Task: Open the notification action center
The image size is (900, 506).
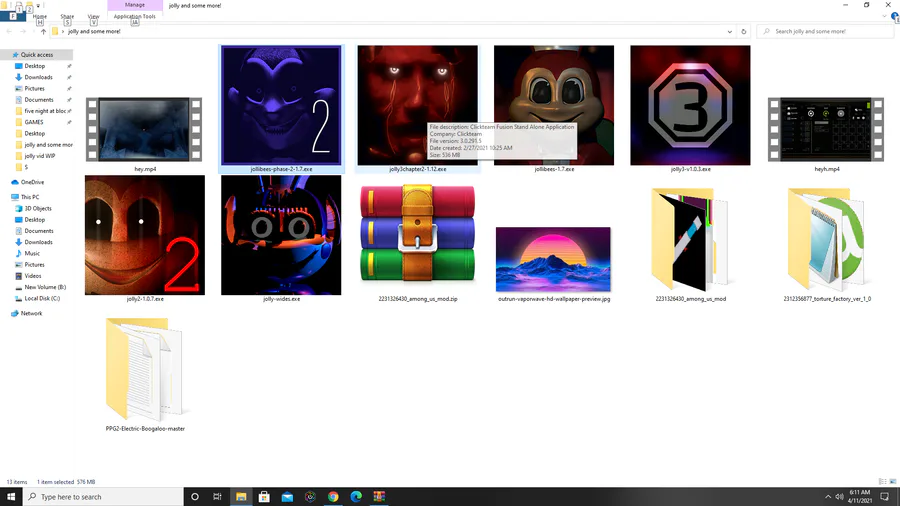Action: 885,497
